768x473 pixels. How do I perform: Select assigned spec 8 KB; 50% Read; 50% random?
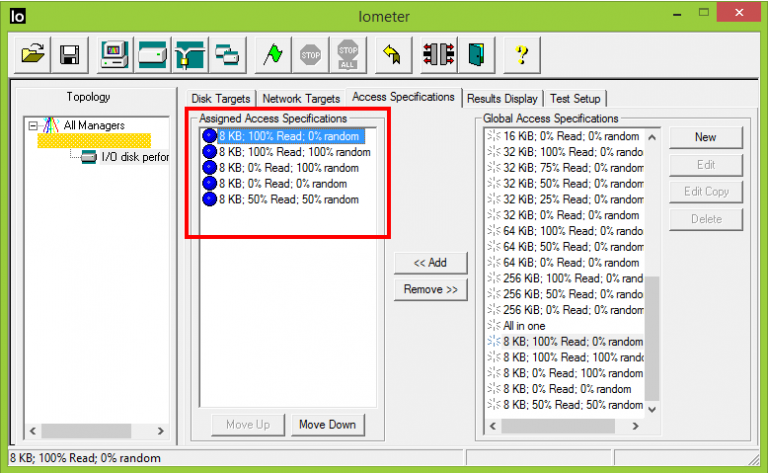(x=288, y=200)
